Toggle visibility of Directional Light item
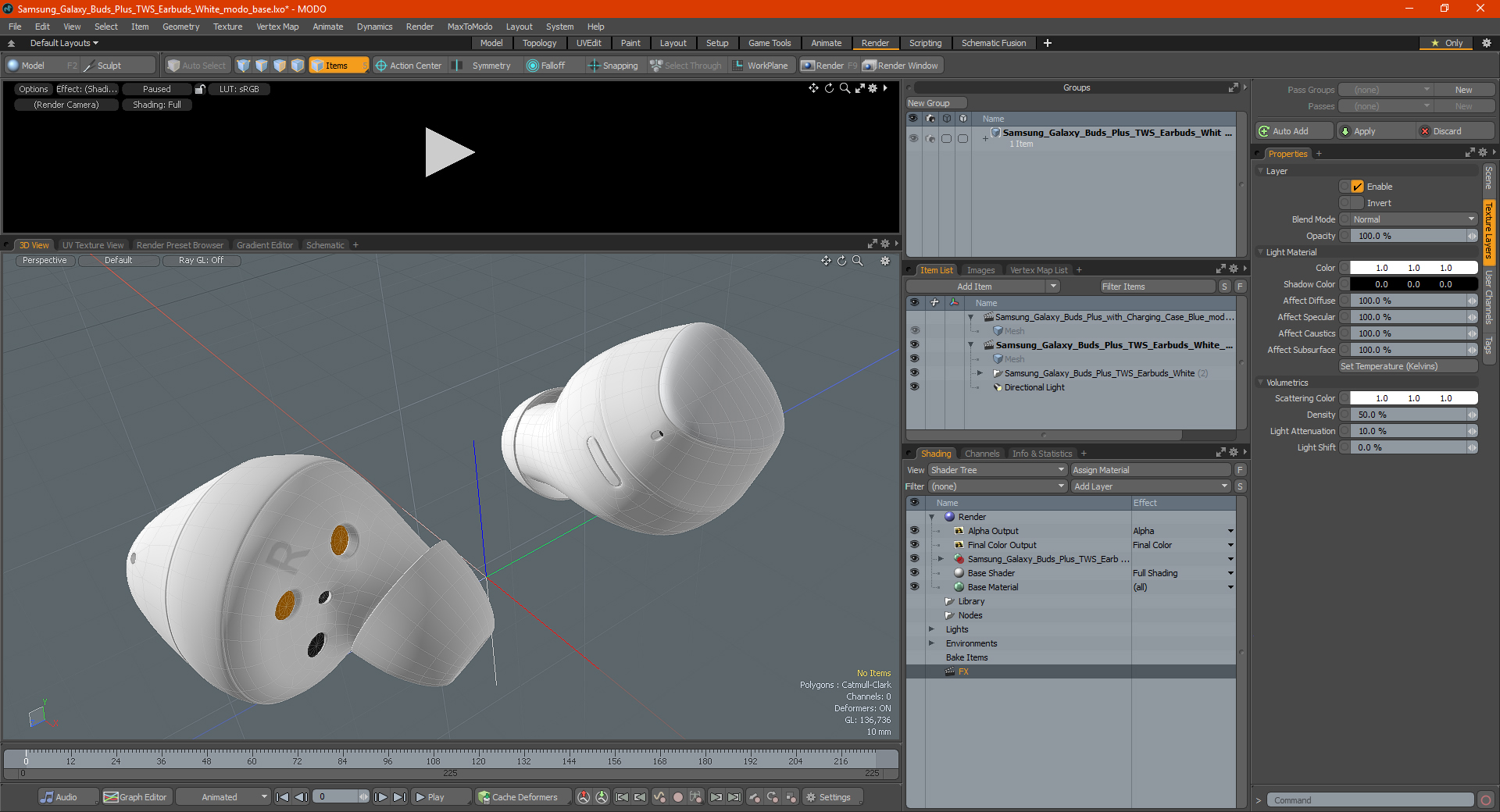Screen dimensions: 1500x812 click(914, 387)
